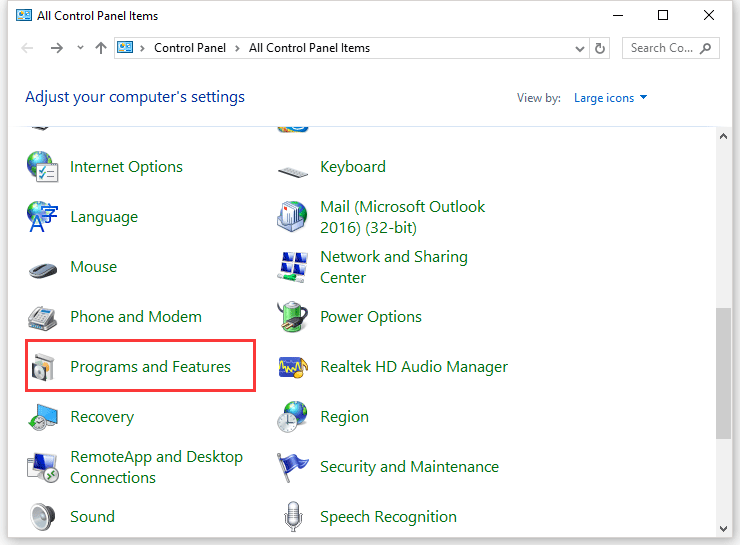Open the Programs and Features link
This screenshot has height=545, width=740.
pyautogui.click(x=151, y=367)
